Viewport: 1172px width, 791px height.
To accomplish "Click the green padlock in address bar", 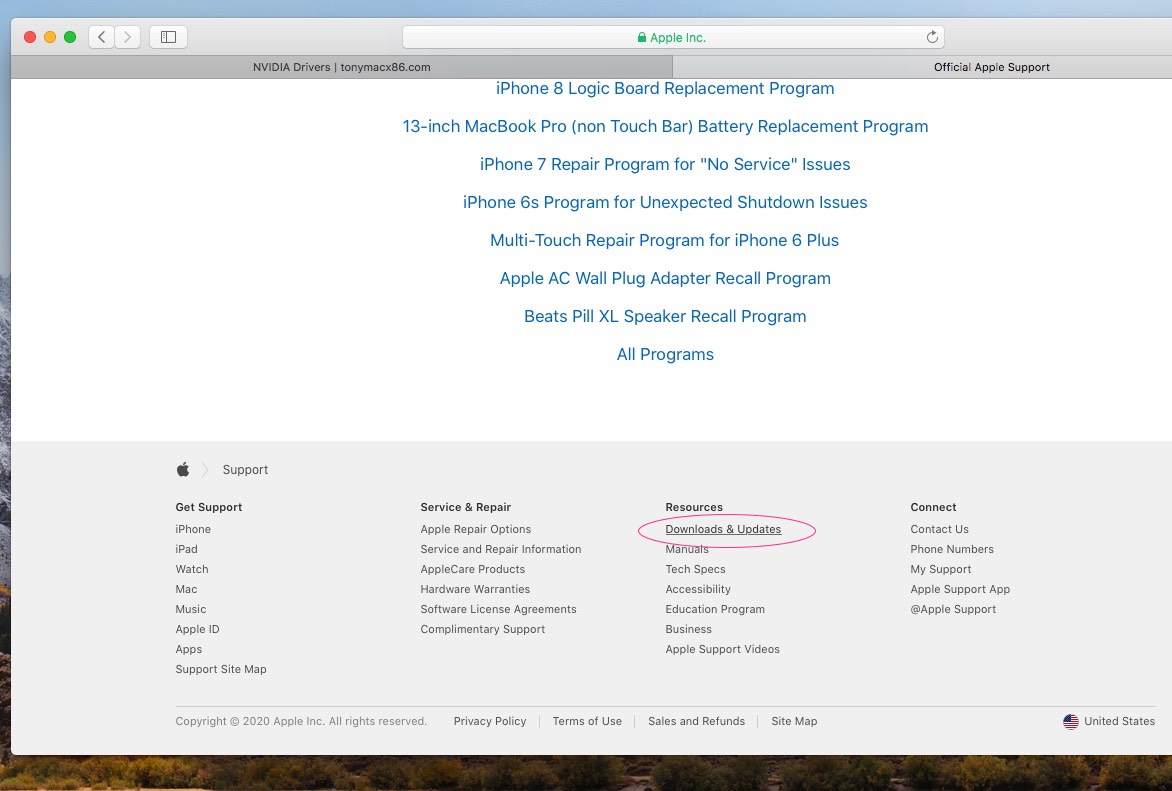I will (x=641, y=37).
